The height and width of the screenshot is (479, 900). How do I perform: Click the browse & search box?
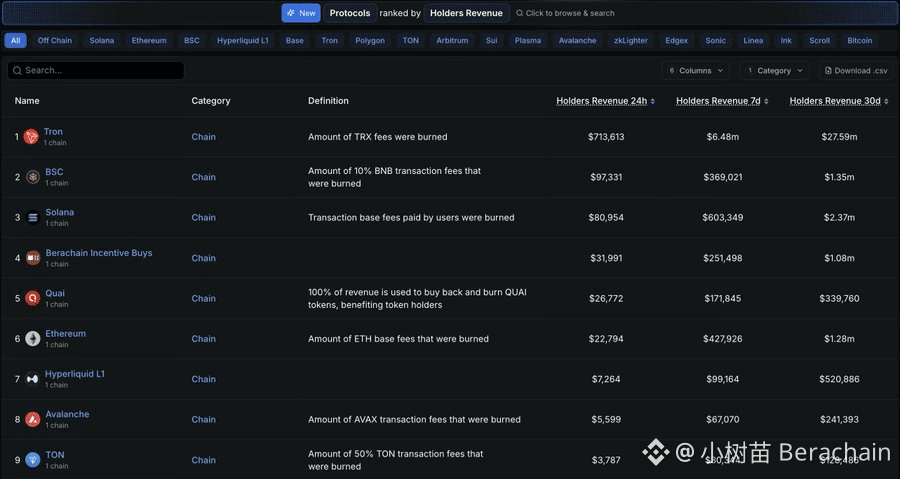565,13
